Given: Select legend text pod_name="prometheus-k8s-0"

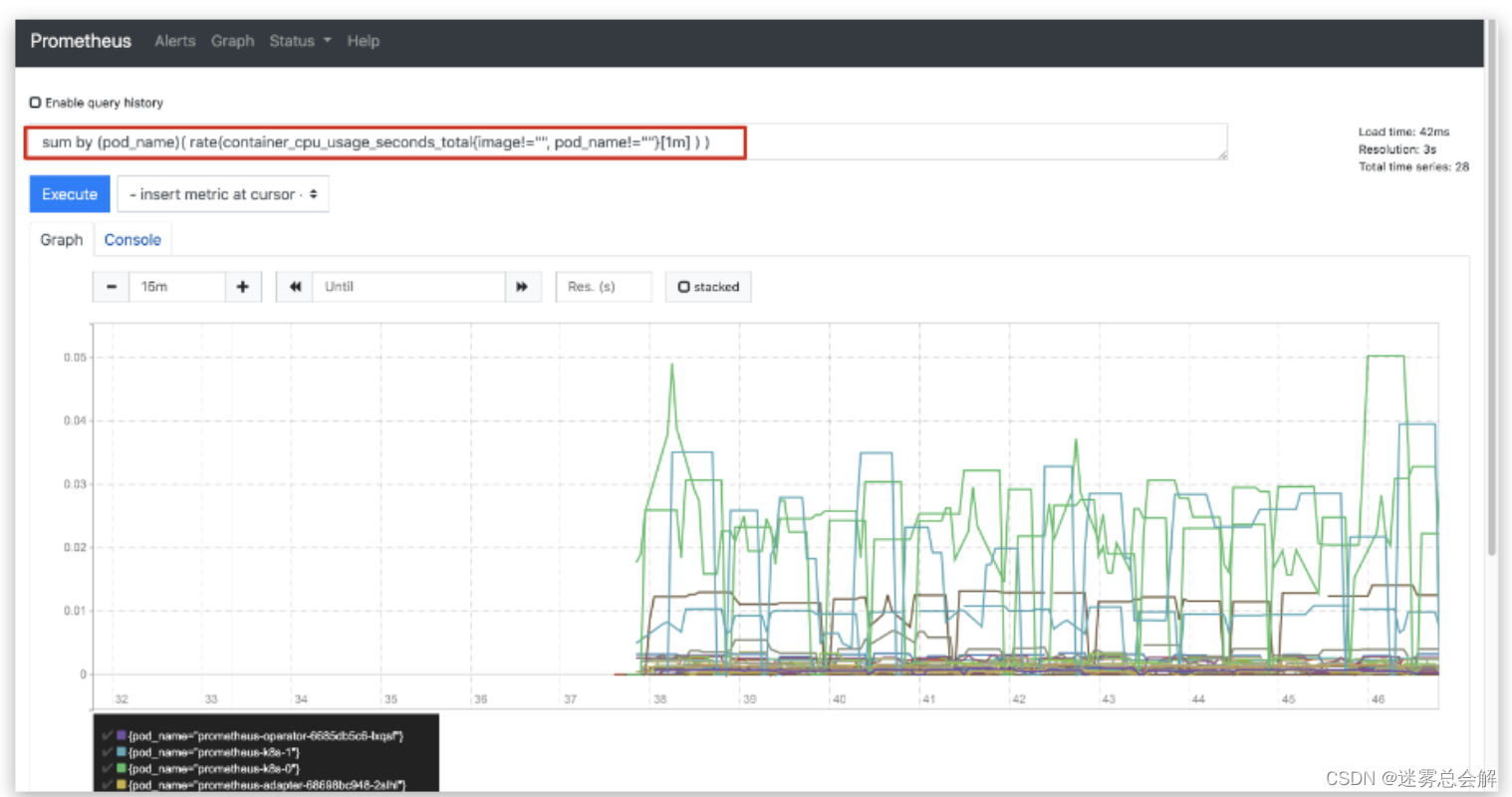Looking at the screenshot, I should (x=214, y=768).
